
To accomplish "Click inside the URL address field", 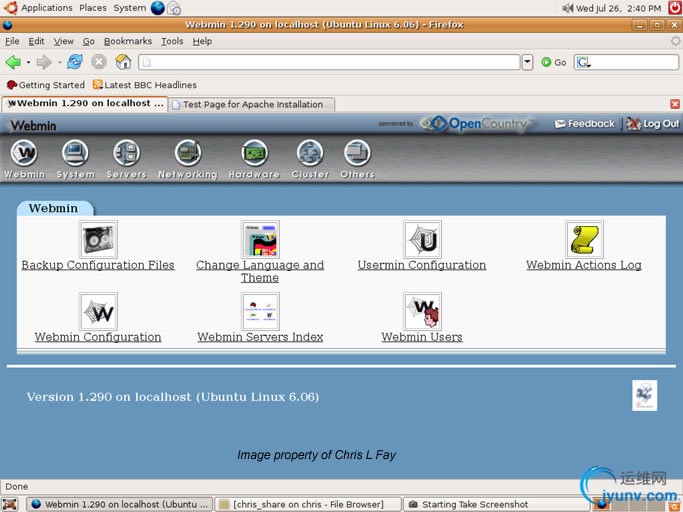I will coord(329,62).
